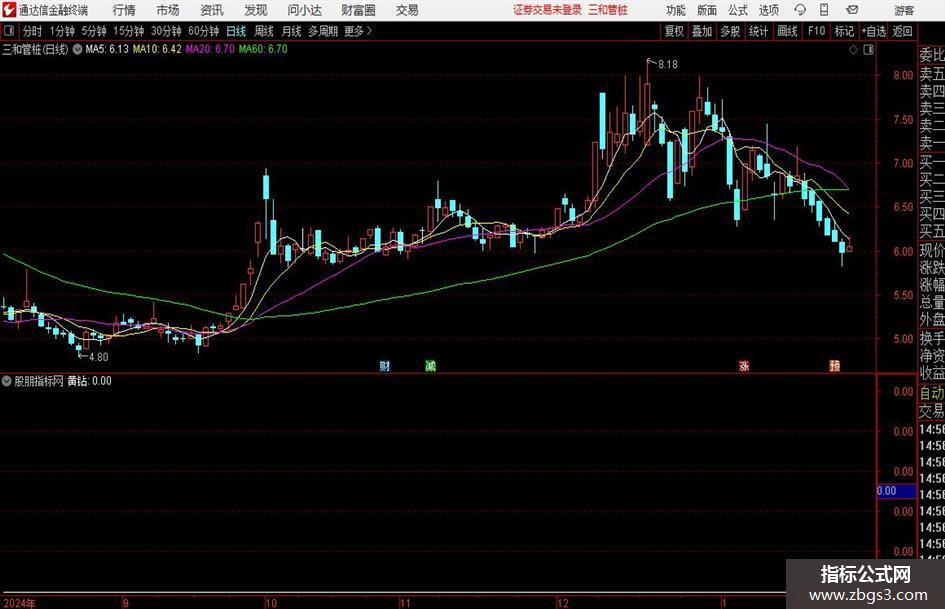Open the 发现 menu
The width and height of the screenshot is (945, 609).
[x=256, y=10]
